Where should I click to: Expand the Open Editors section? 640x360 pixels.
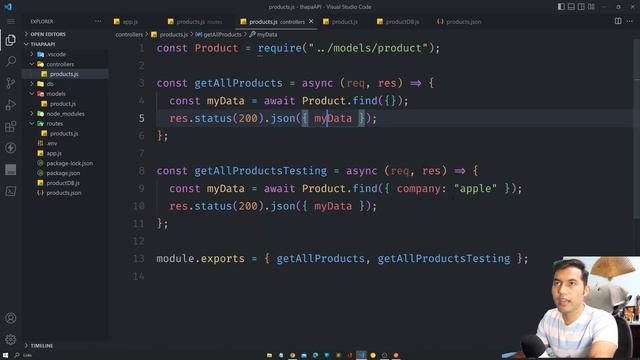48,34
